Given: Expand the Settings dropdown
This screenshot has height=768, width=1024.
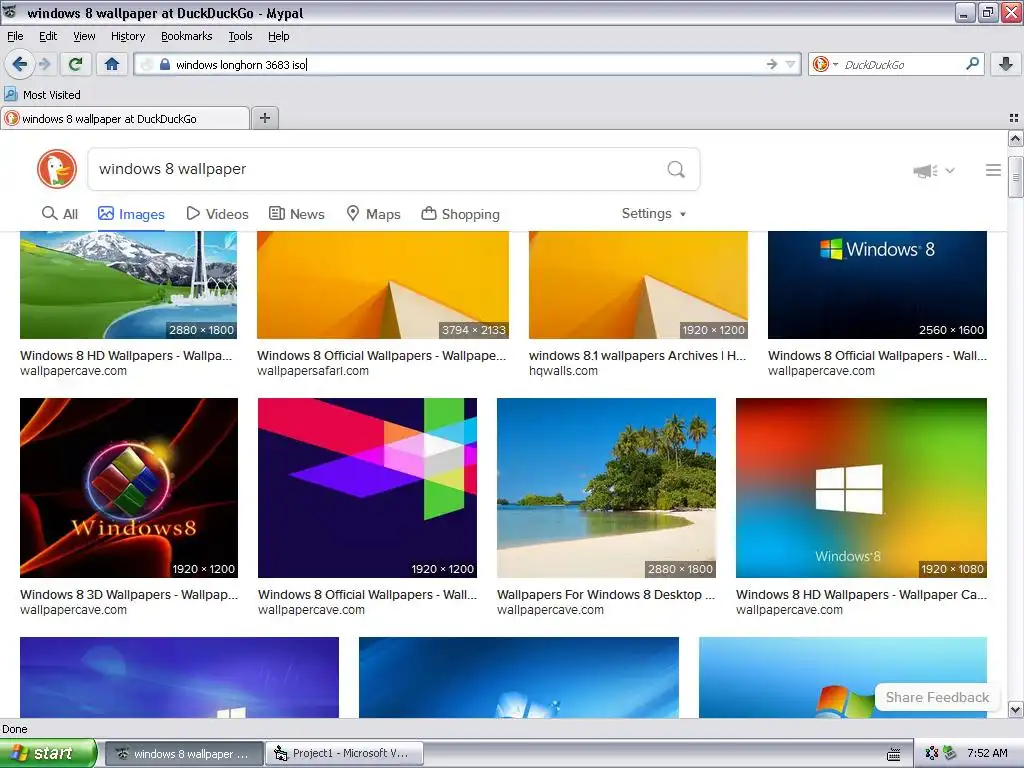Looking at the screenshot, I should [x=654, y=214].
